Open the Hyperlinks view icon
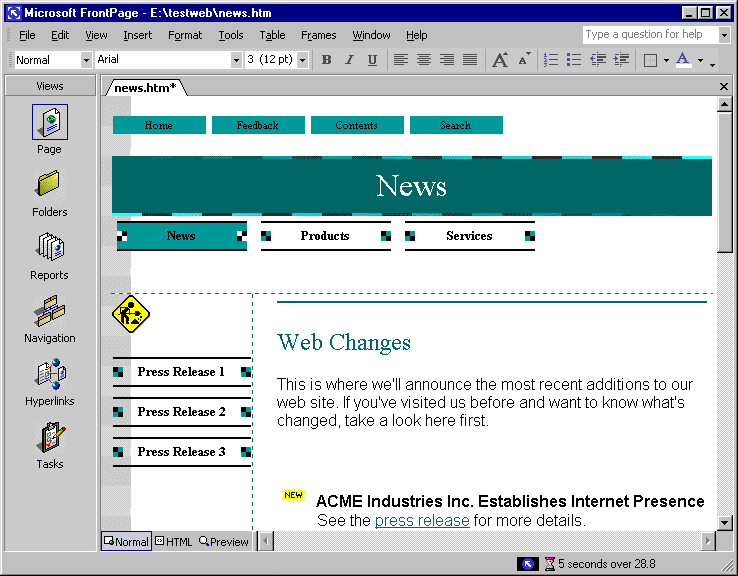The width and height of the screenshot is (738, 576). tap(50, 374)
